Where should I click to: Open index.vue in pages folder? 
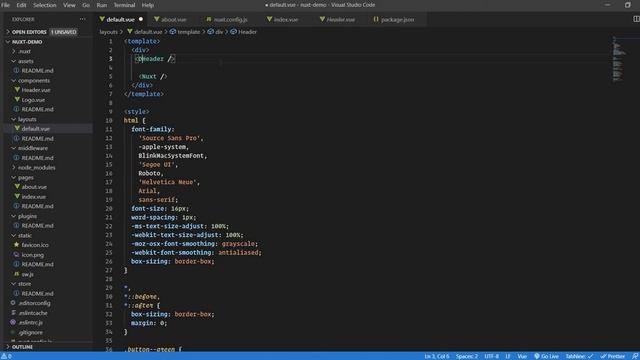tap(33, 197)
